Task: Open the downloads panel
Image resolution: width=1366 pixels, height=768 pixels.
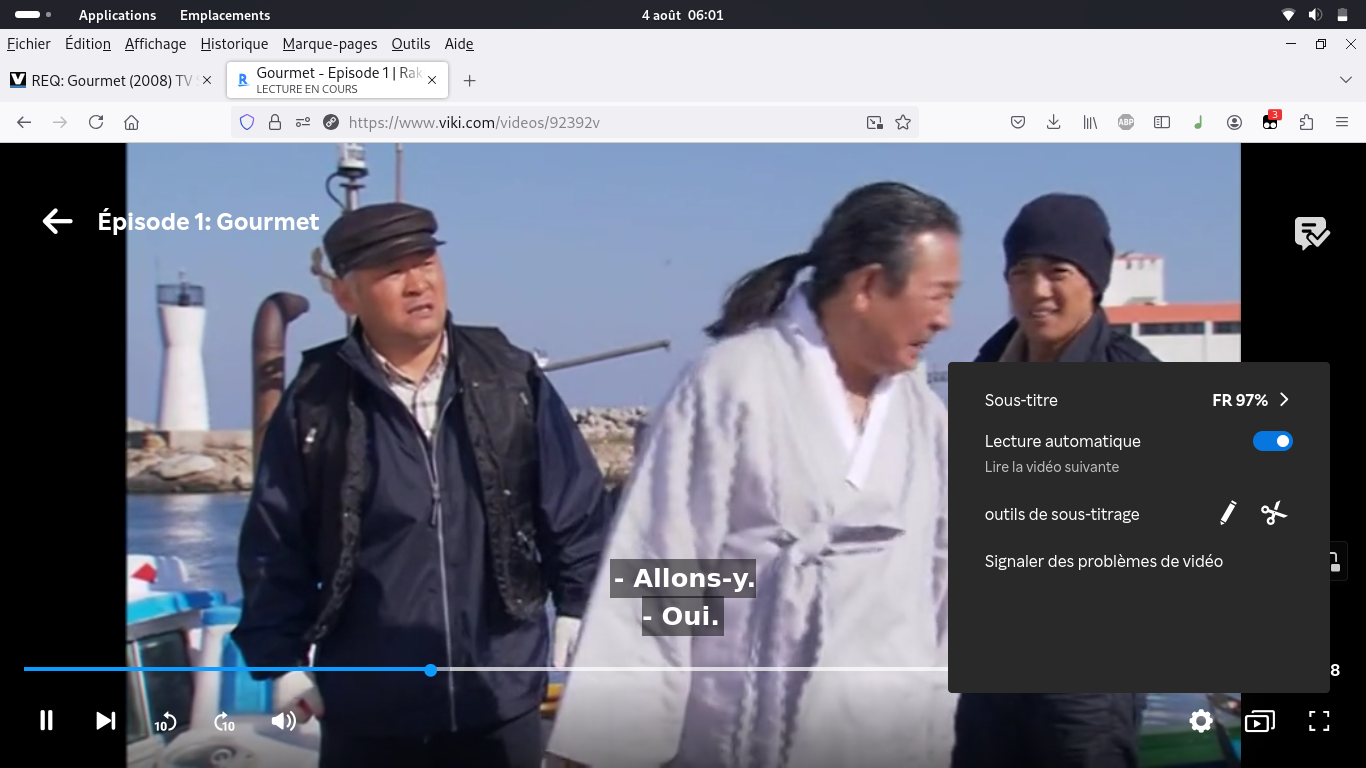Action: (1053, 122)
